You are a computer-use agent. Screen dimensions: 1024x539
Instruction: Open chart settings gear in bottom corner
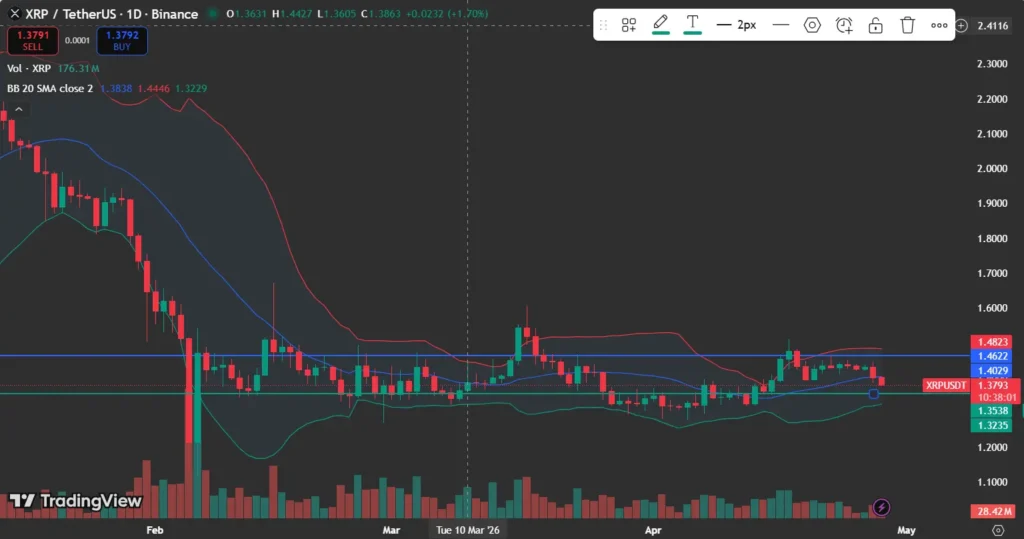(x=997, y=530)
